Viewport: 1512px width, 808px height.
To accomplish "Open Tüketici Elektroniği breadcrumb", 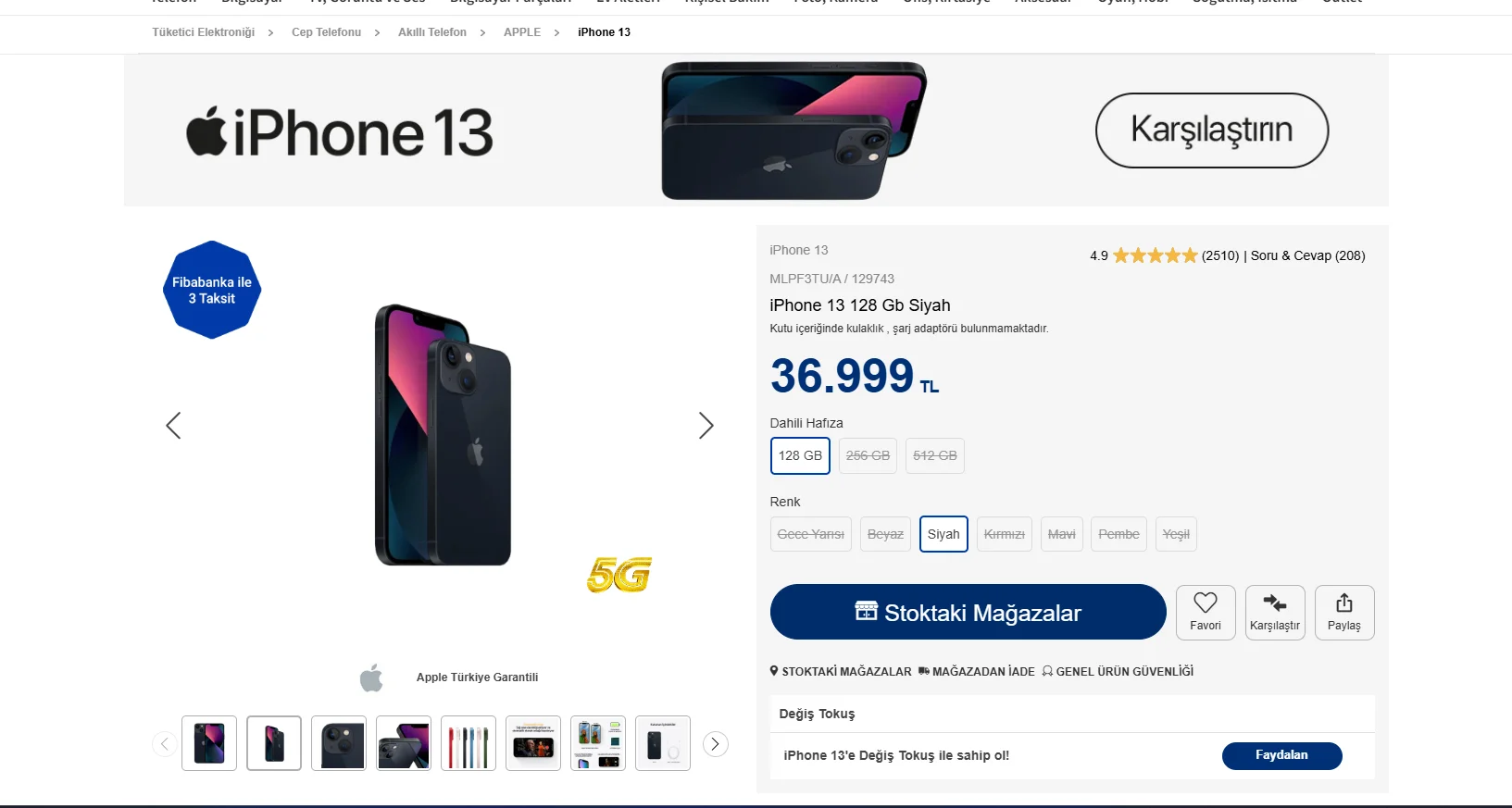I will pyautogui.click(x=204, y=32).
